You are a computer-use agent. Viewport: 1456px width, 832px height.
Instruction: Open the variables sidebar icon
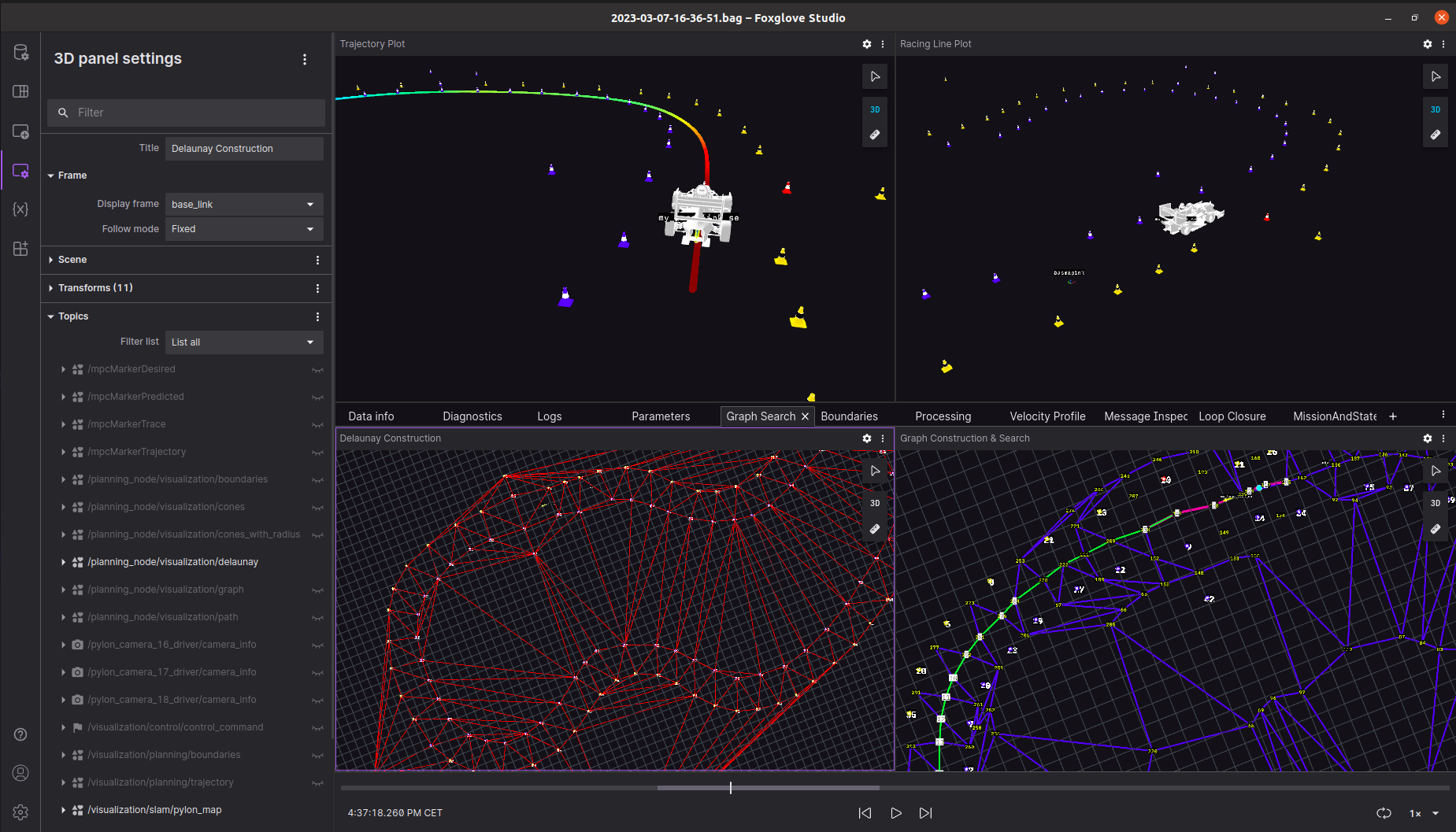pos(20,209)
